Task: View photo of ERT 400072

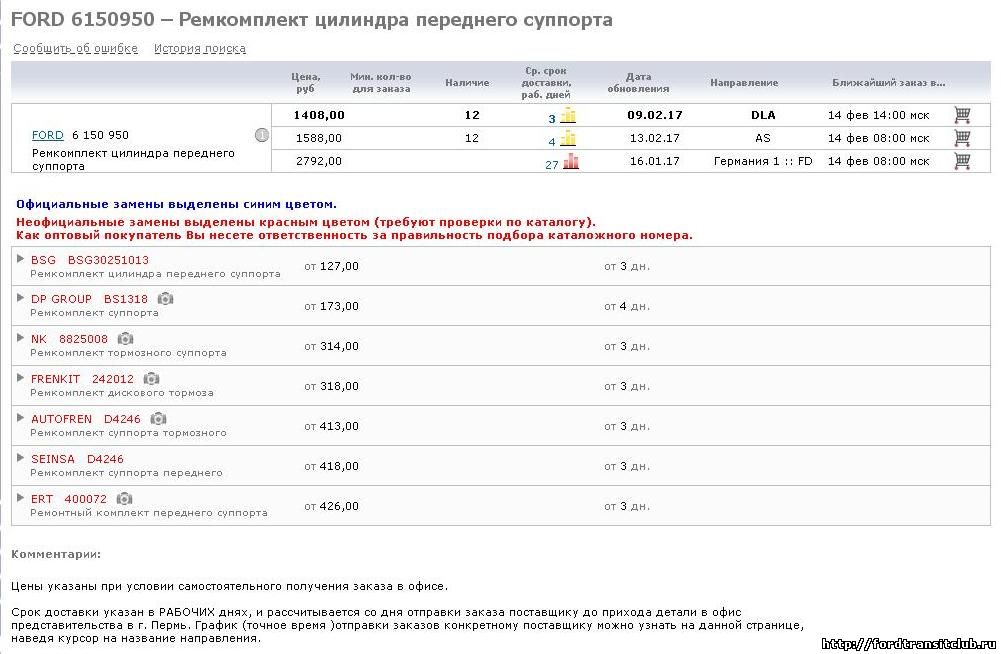Action: [124, 498]
